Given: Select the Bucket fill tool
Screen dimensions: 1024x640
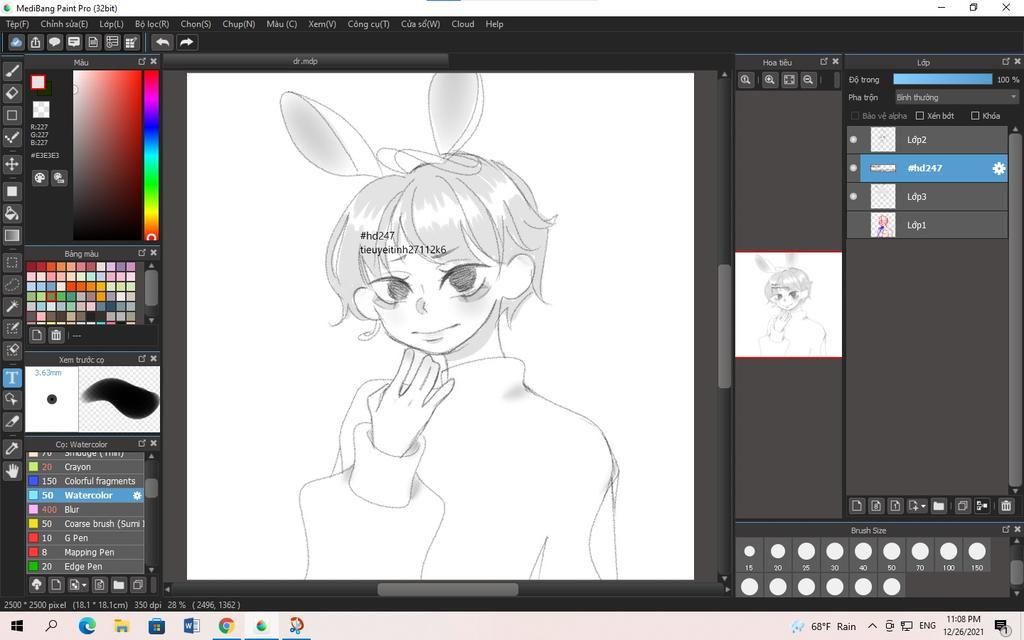Looking at the screenshot, I should (x=12, y=213).
